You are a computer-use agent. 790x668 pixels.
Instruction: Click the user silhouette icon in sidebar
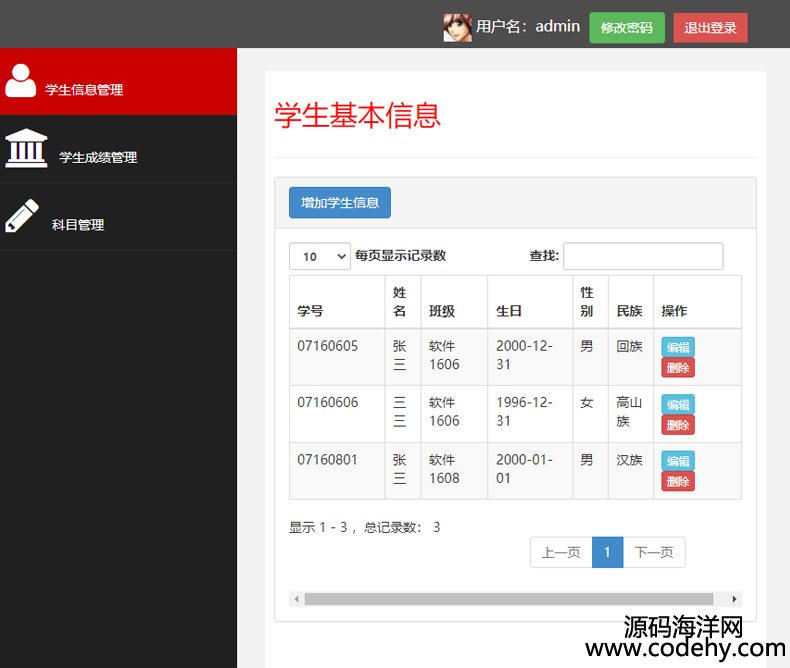coord(21,81)
